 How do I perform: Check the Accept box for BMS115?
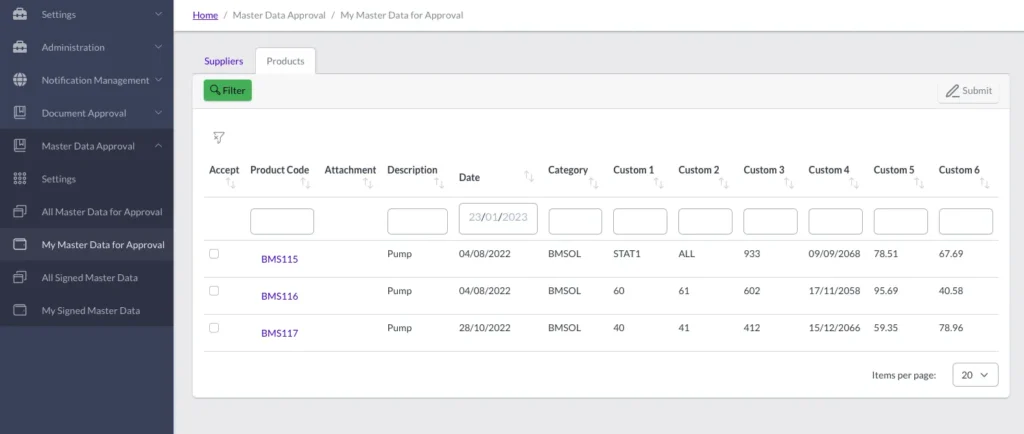(x=214, y=254)
